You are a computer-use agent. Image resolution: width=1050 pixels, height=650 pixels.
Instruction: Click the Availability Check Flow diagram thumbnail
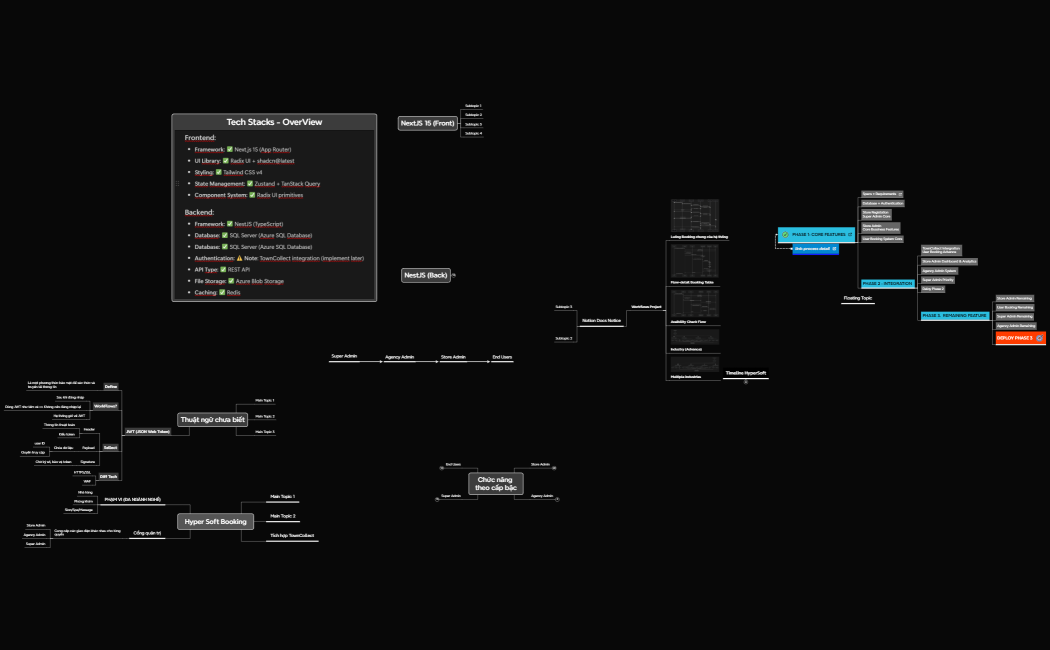click(694, 303)
